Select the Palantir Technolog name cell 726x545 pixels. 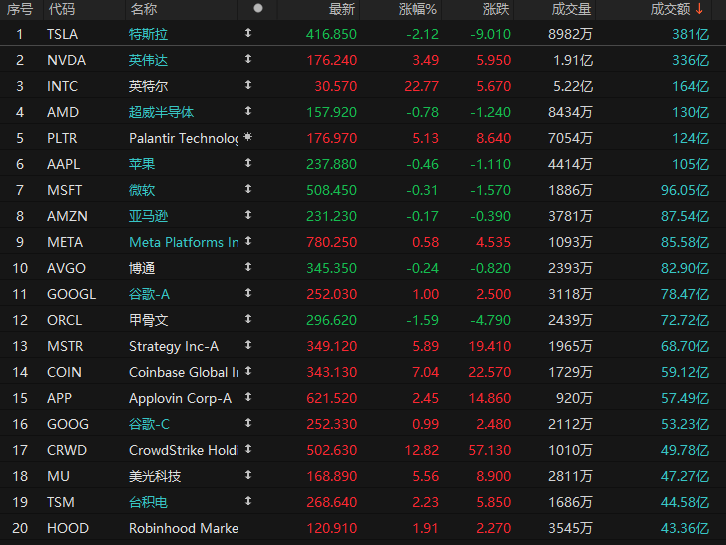tap(183, 138)
